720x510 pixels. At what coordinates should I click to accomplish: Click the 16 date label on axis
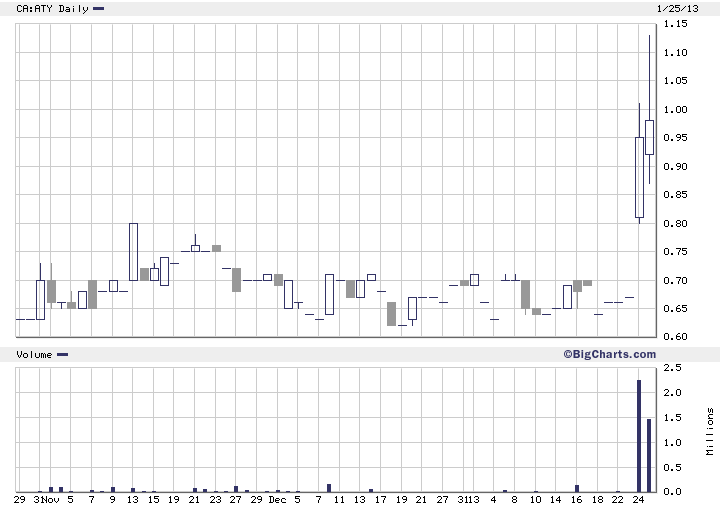click(576, 499)
